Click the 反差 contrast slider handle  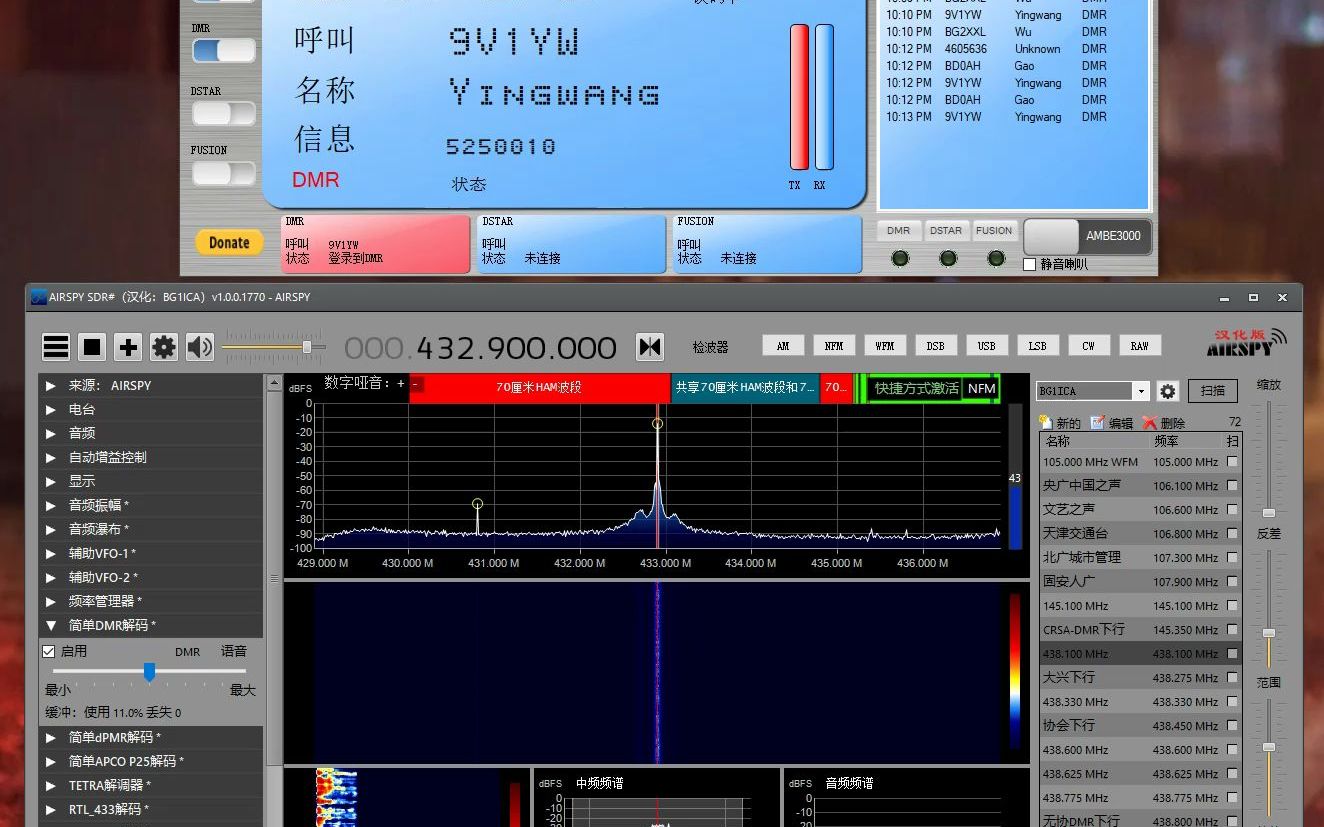[x=1269, y=633]
